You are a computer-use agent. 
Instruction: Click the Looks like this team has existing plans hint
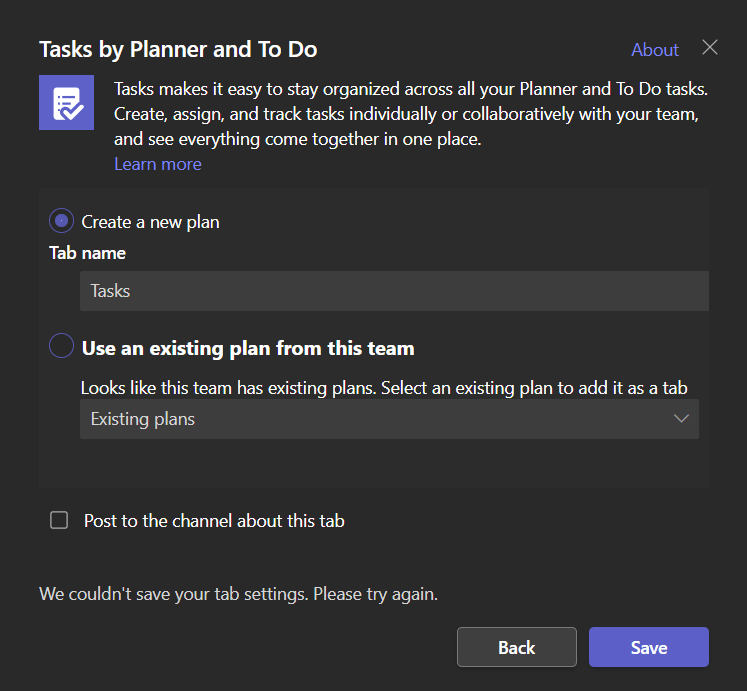point(384,388)
